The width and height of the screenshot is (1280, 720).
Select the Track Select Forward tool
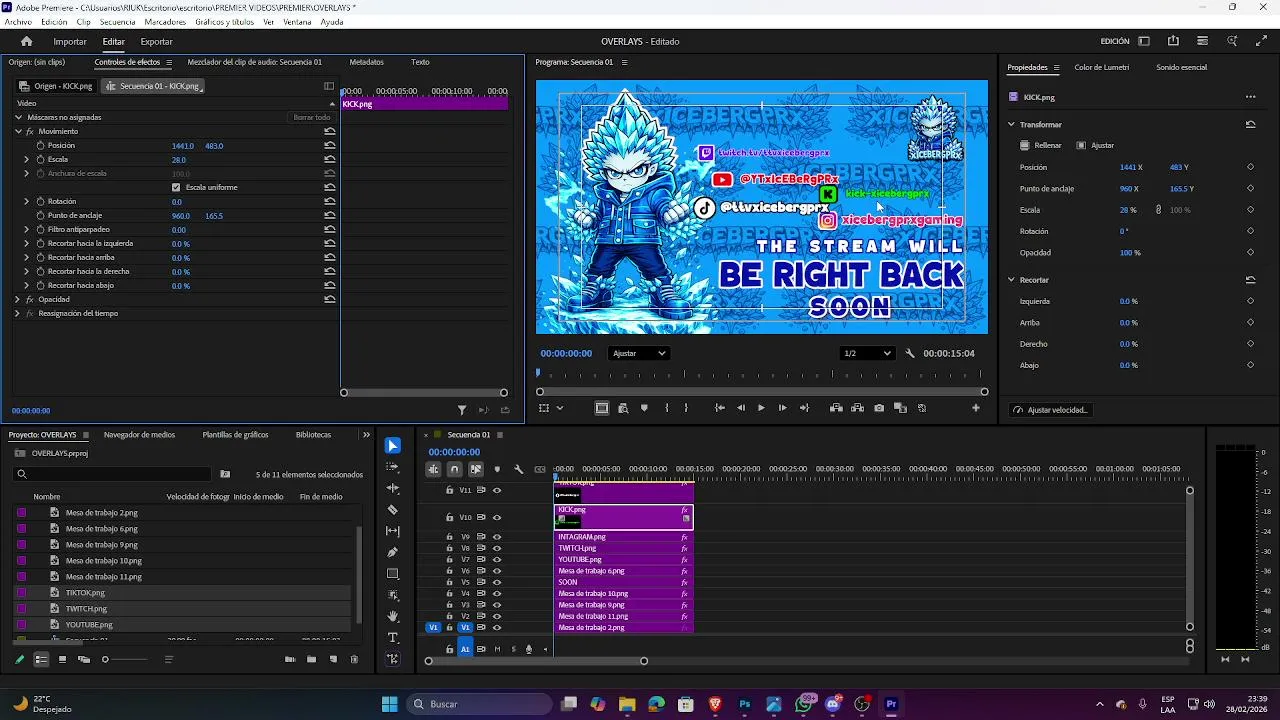click(393, 467)
